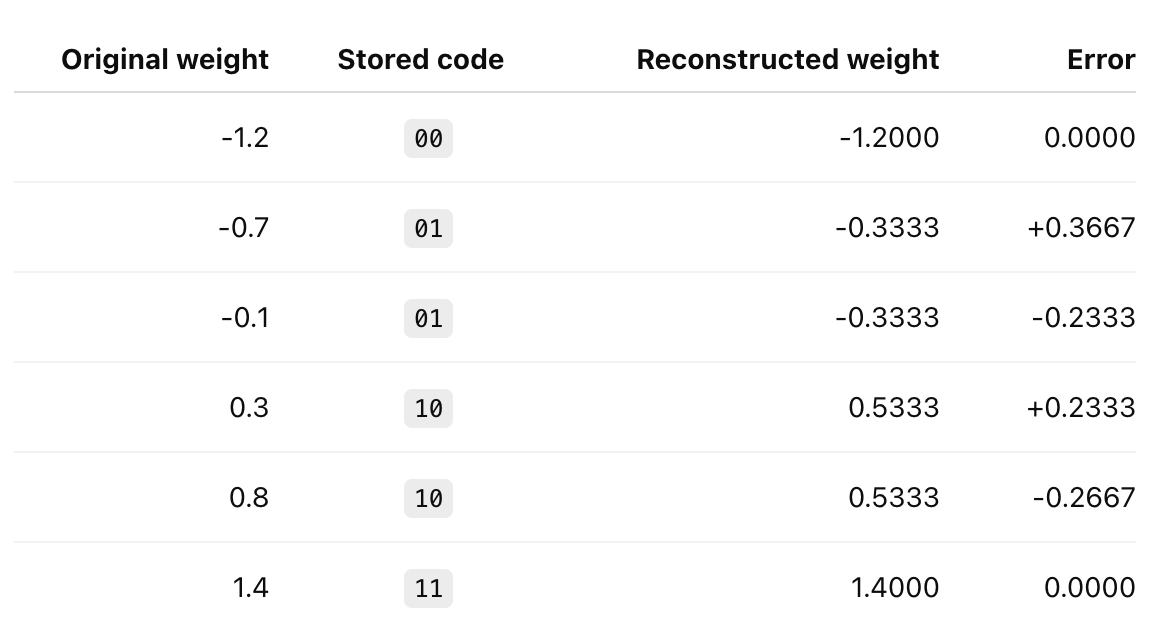Click the error value +0.2333
The height and width of the screenshot is (638, 1162).
point(1081,408)
